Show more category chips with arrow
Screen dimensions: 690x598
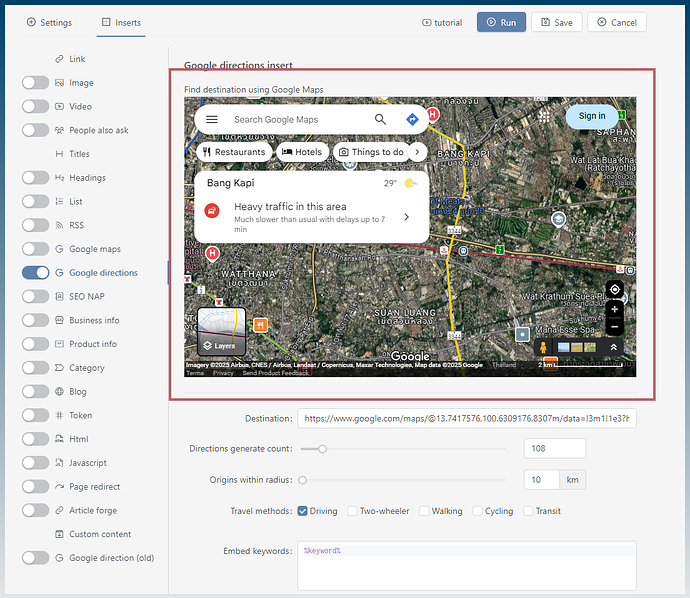417,152
